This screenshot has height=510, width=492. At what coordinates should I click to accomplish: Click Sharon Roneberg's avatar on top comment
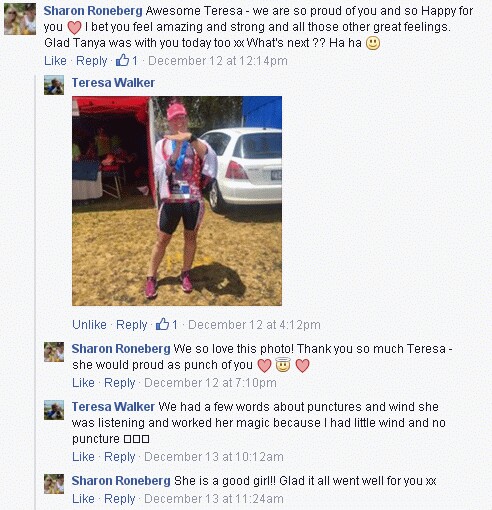(x=20, y=19)
